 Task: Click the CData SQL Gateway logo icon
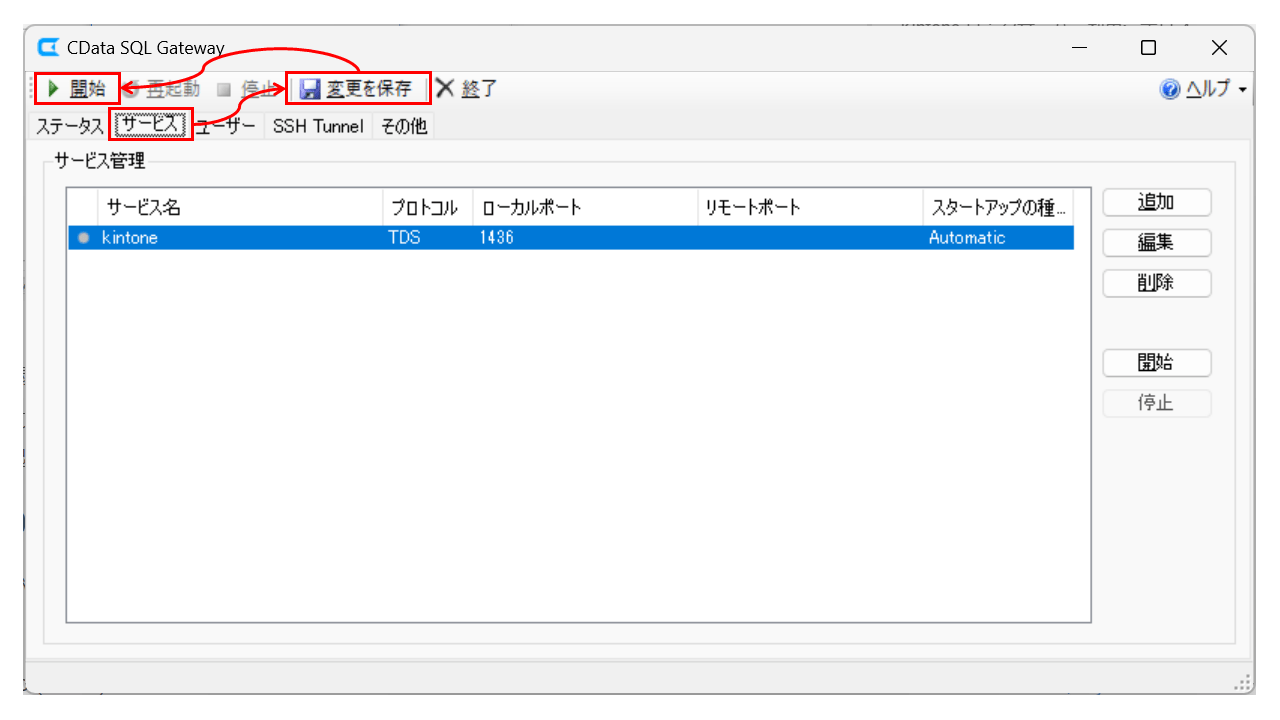(x=48, y=47)
